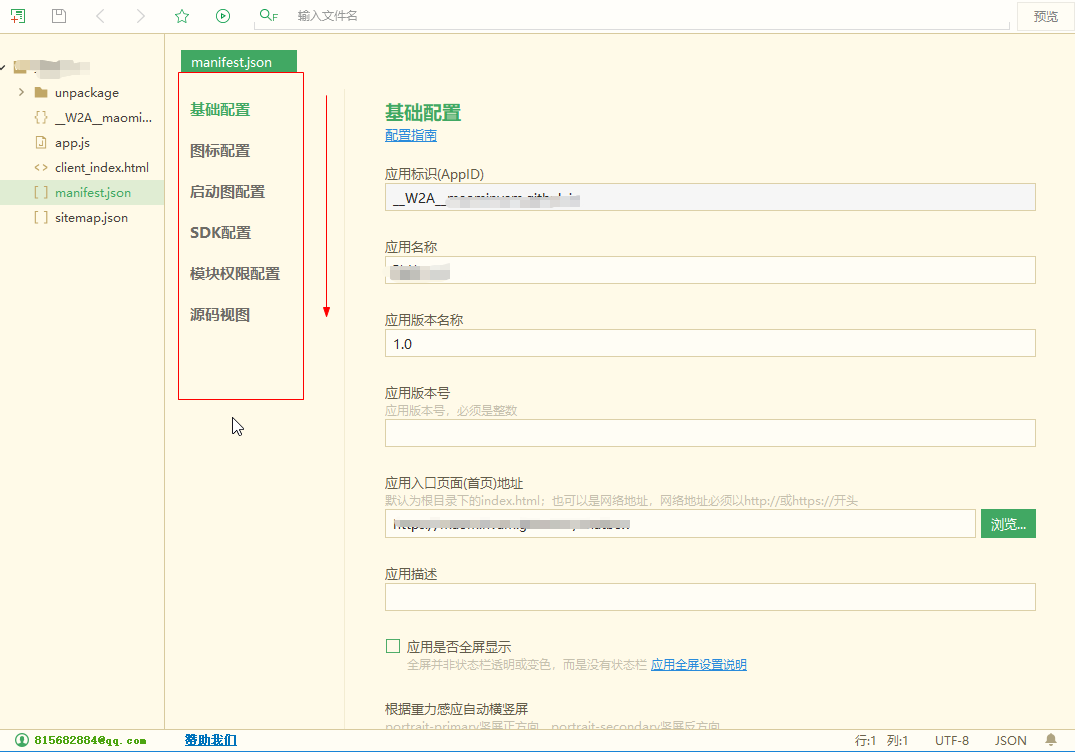Image resolution: width=1075 pixels, height=752 pixels.
Task: Click the star bookmark icon
Action: [x=182, y=16]
